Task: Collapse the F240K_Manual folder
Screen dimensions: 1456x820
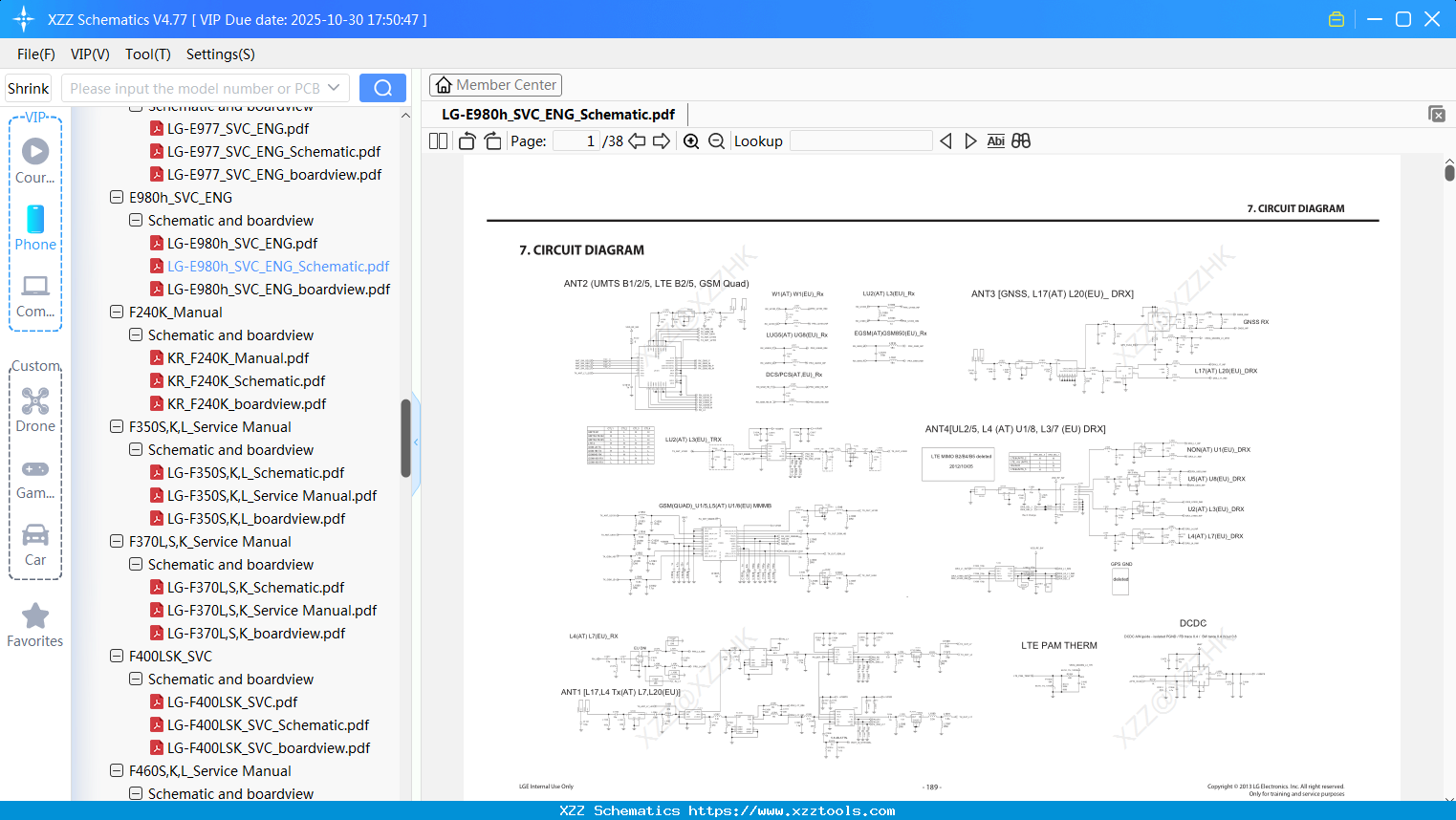Action: click(116, 312)
